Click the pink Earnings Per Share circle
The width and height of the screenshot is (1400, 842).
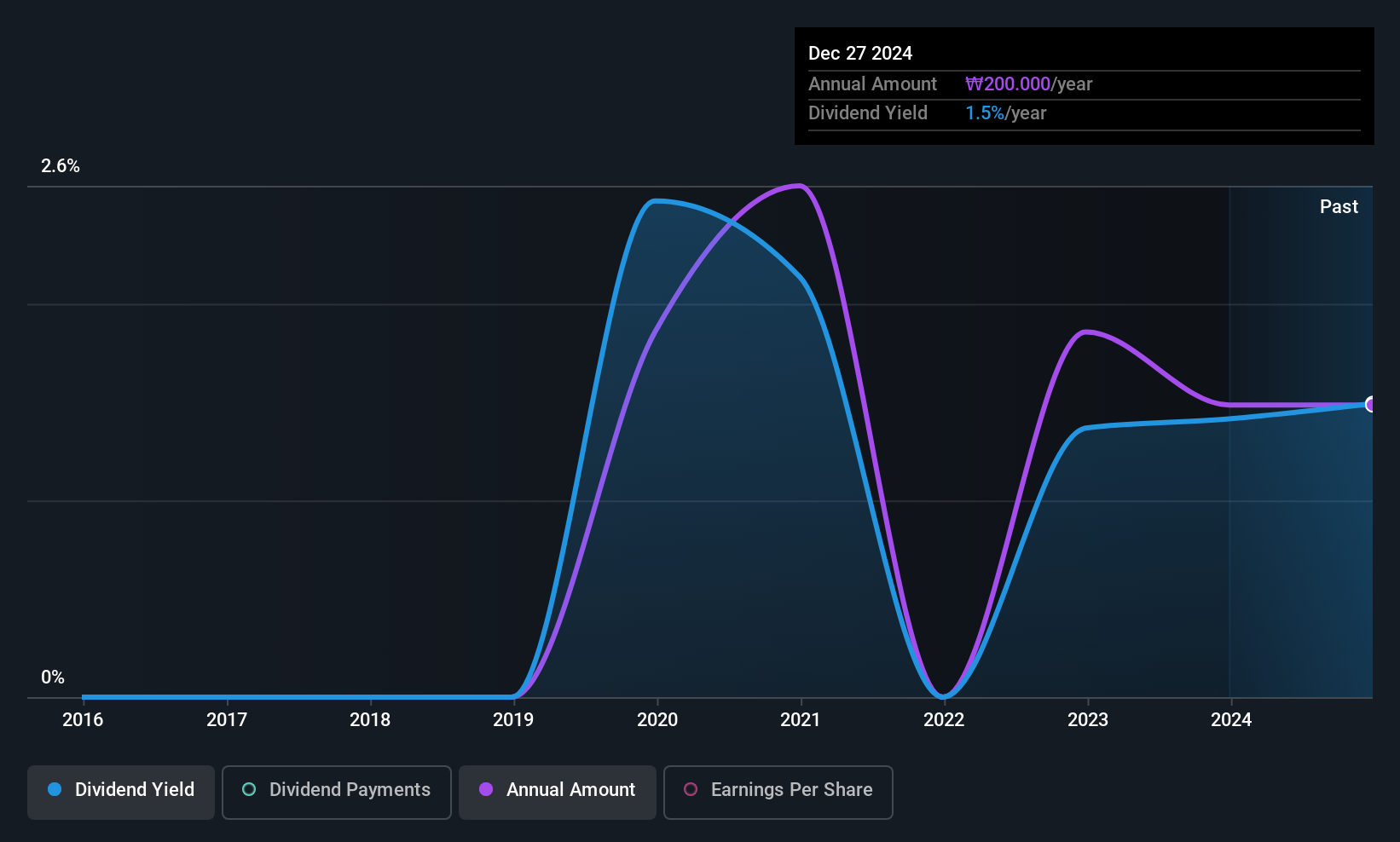(x=691, y=789)
